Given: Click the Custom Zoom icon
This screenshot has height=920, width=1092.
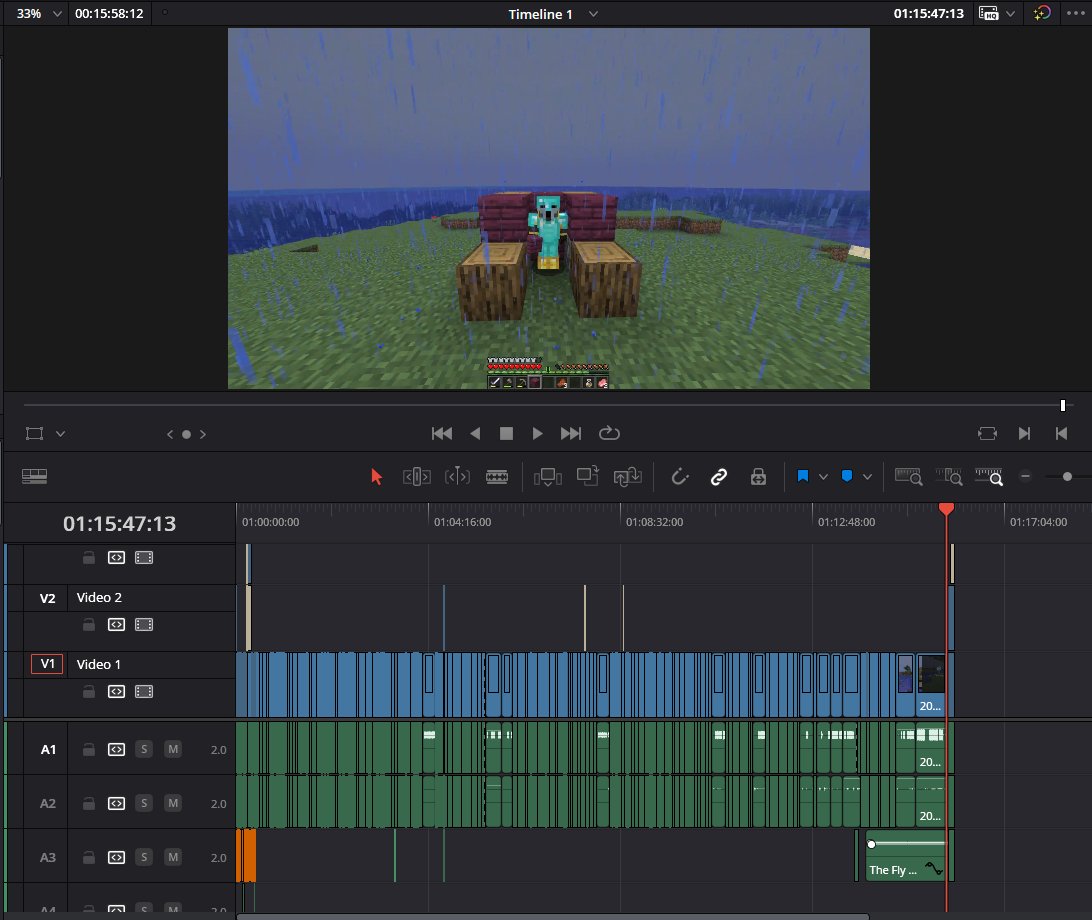Looking at the screenshot, I should point(989,477).
